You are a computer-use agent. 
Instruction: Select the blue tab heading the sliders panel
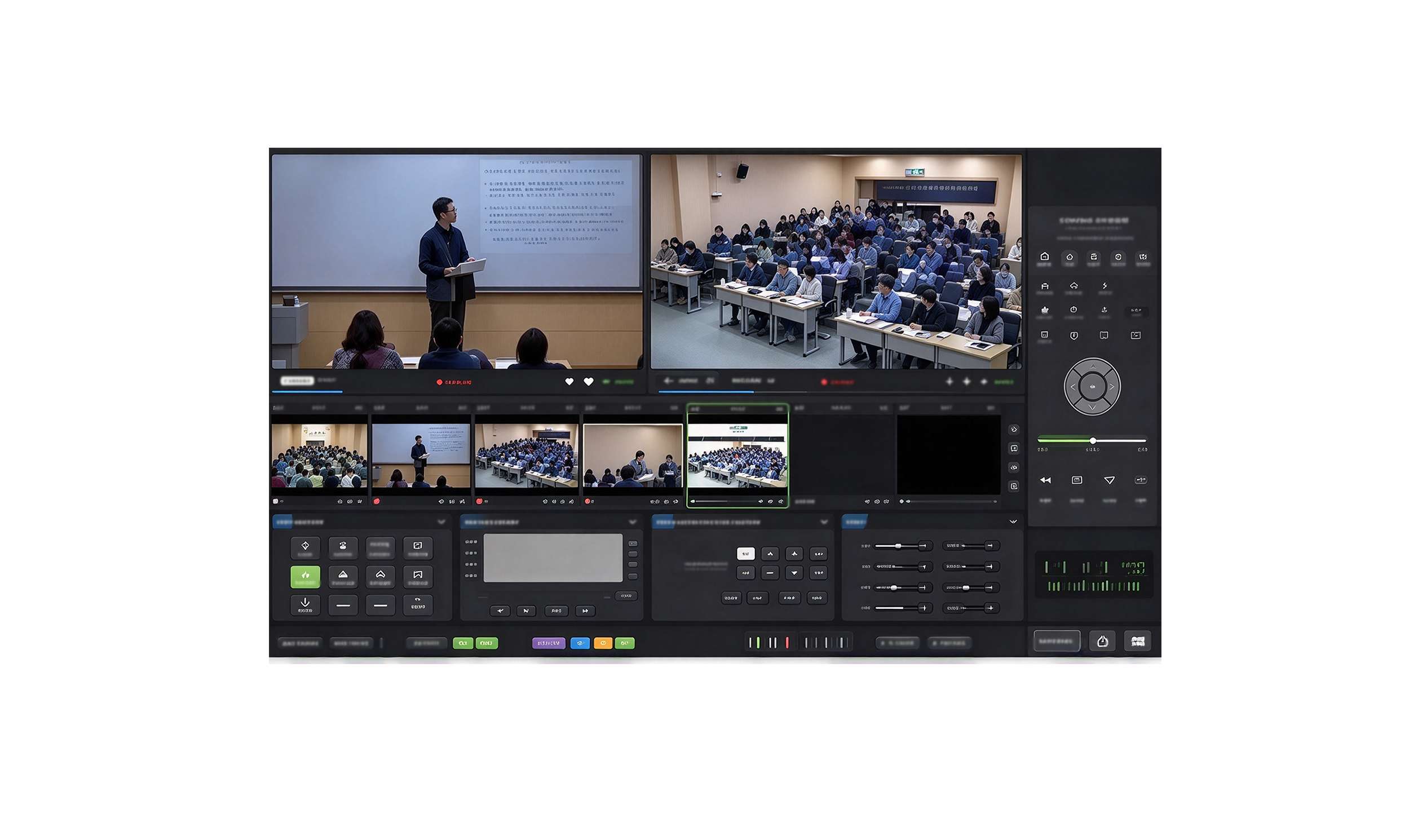[x=855, y=522]
